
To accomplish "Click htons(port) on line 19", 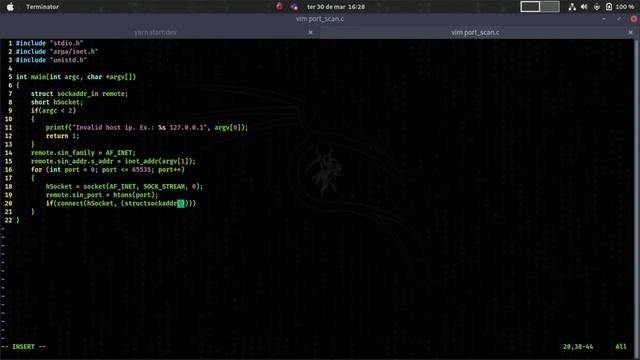I will [x=133, y=195].
